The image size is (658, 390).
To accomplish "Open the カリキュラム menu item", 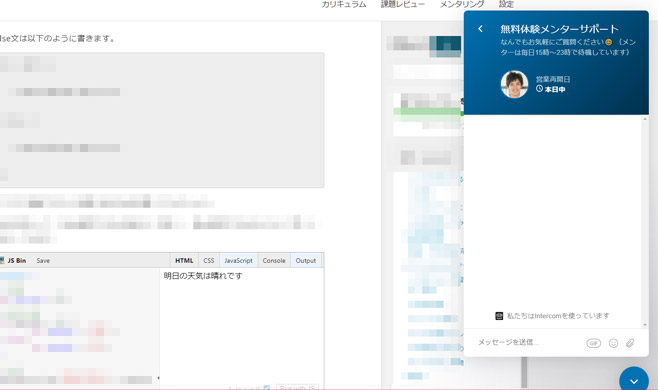I will [344, 4].
